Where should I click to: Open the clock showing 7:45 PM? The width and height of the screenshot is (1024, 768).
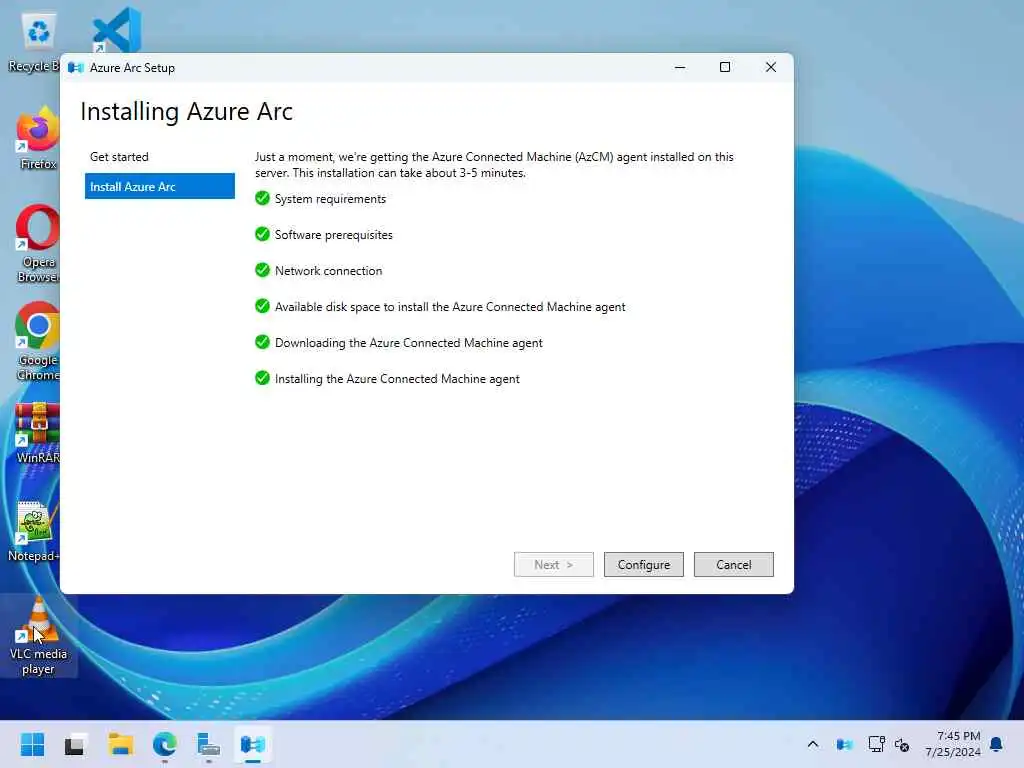click(953, 744)
